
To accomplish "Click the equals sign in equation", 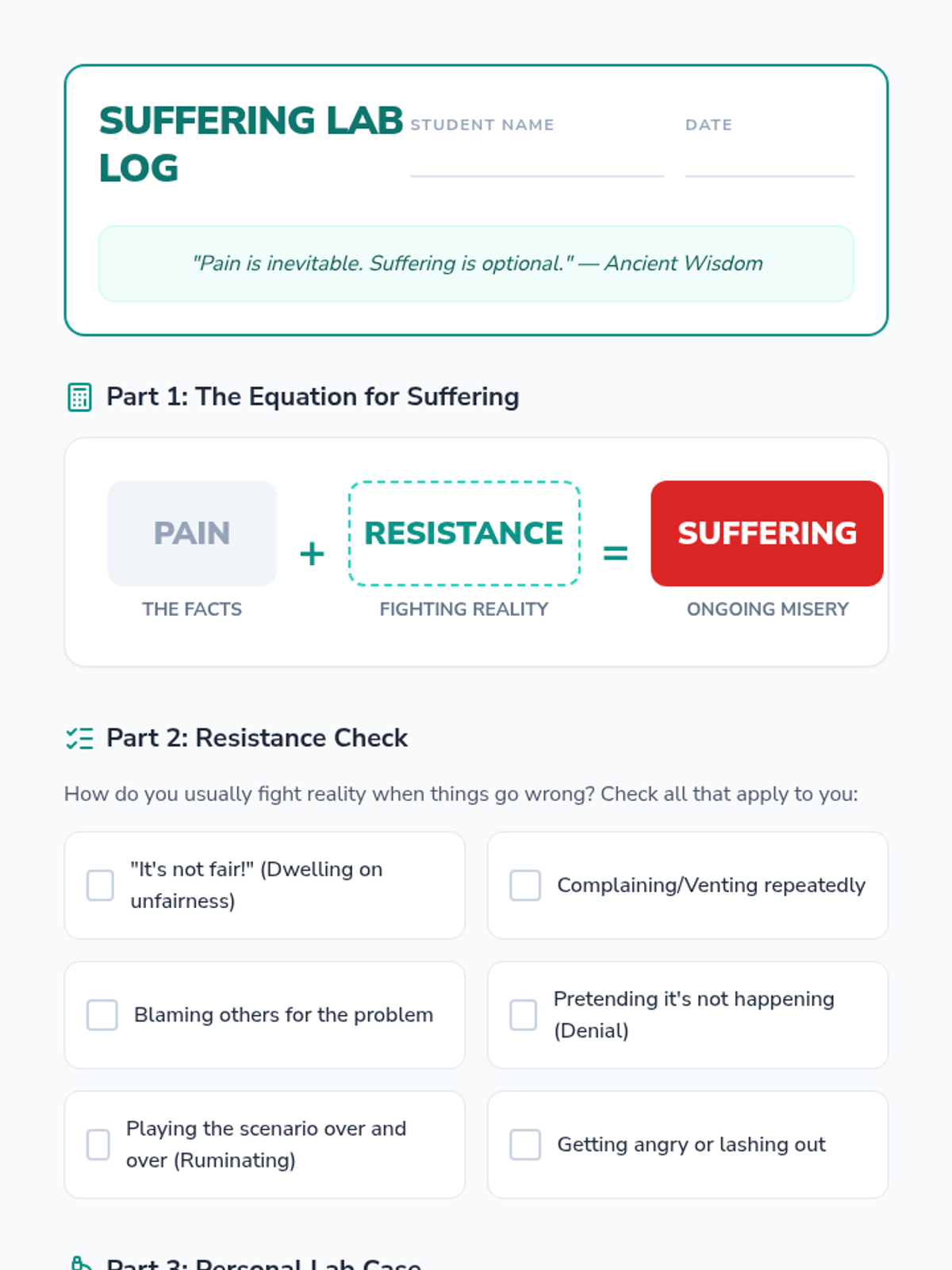I will click(615, 553).
